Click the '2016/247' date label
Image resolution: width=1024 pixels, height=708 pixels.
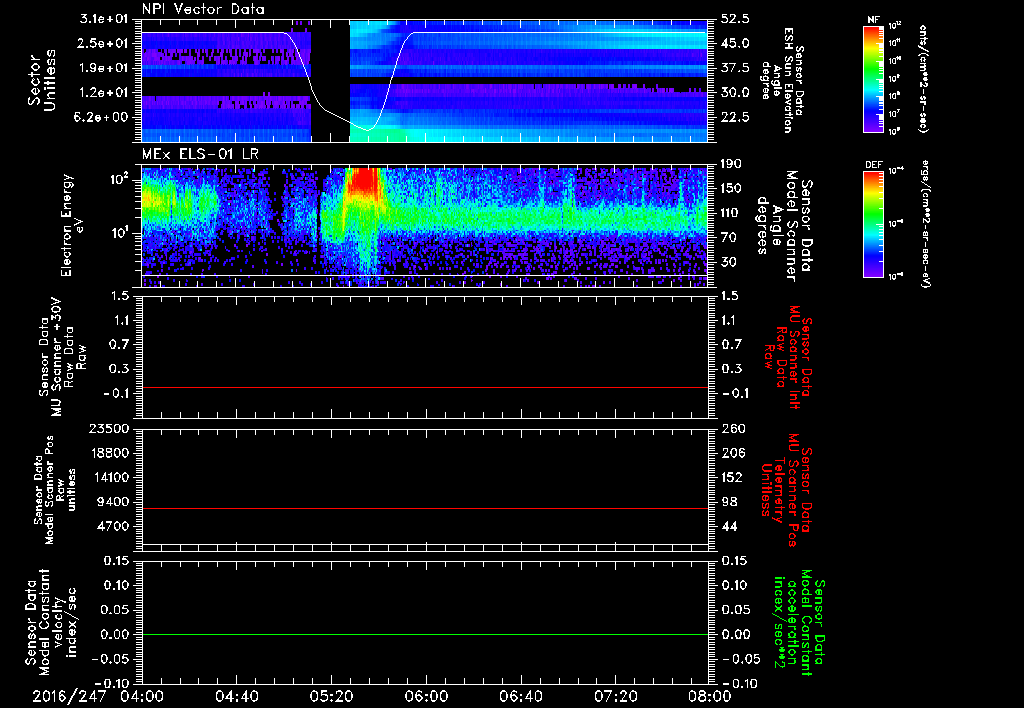pyautogui.click(x=69, y=696)
